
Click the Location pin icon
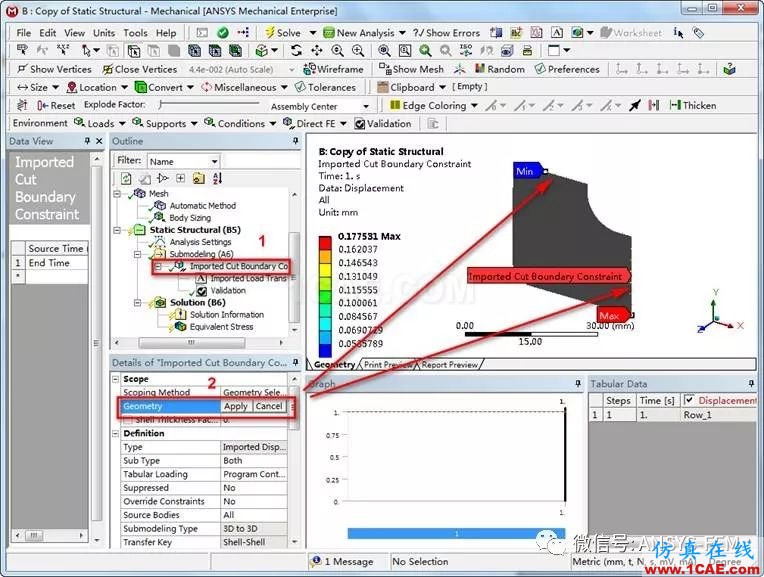click(72, 87)
